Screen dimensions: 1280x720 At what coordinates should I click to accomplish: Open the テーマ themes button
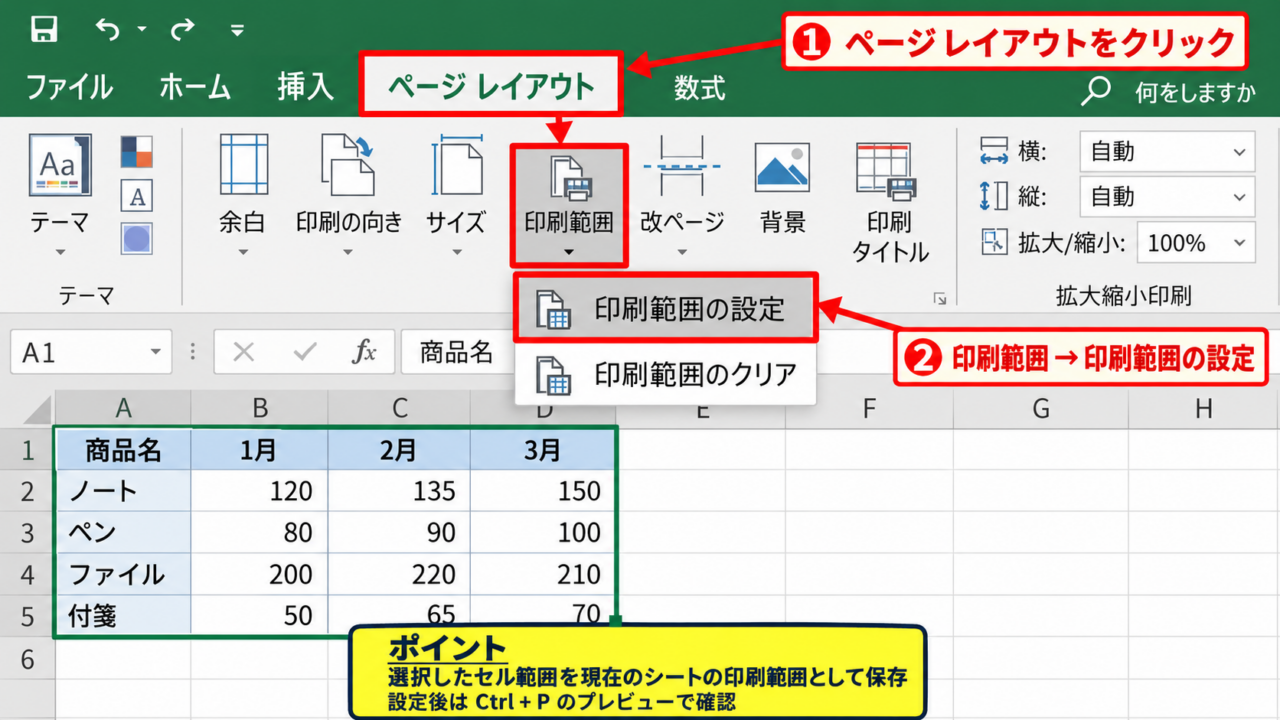(x=60, y=195)
